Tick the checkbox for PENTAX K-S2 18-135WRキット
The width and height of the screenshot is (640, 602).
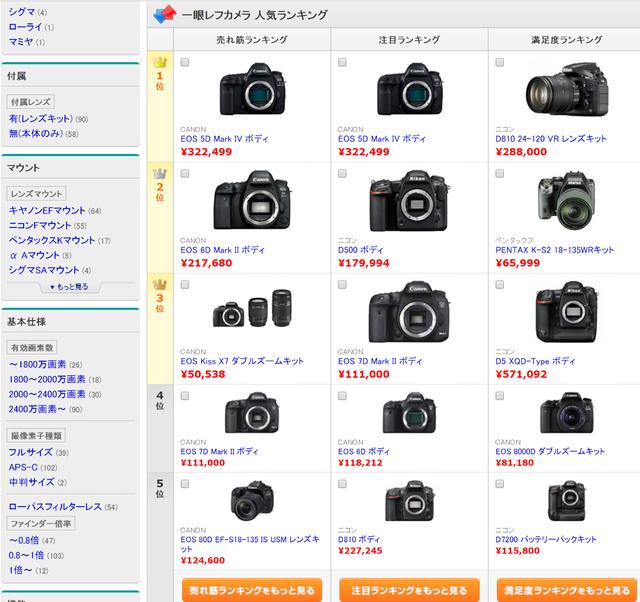[499, 173]
